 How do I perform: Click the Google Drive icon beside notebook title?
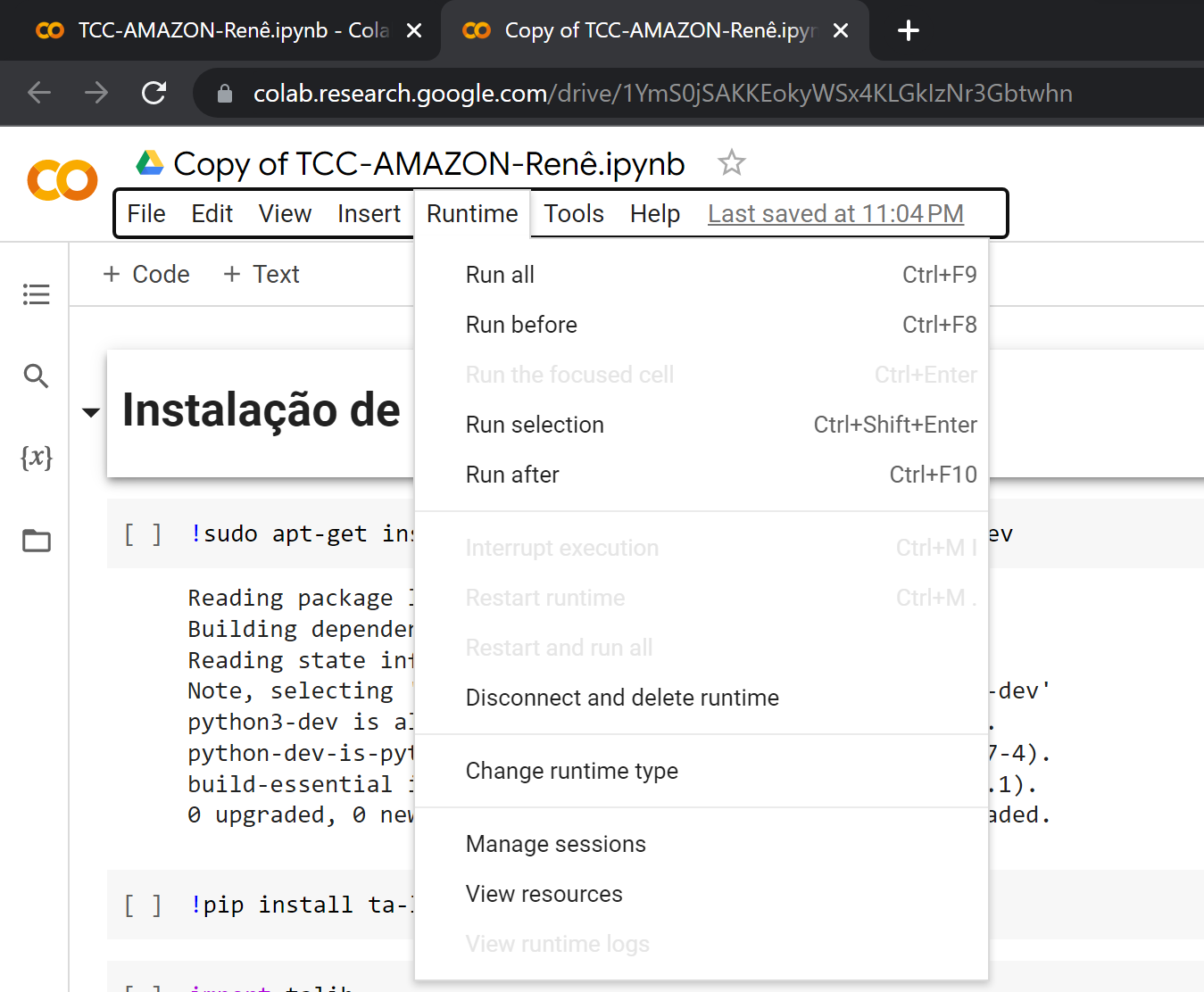(150, 162)
